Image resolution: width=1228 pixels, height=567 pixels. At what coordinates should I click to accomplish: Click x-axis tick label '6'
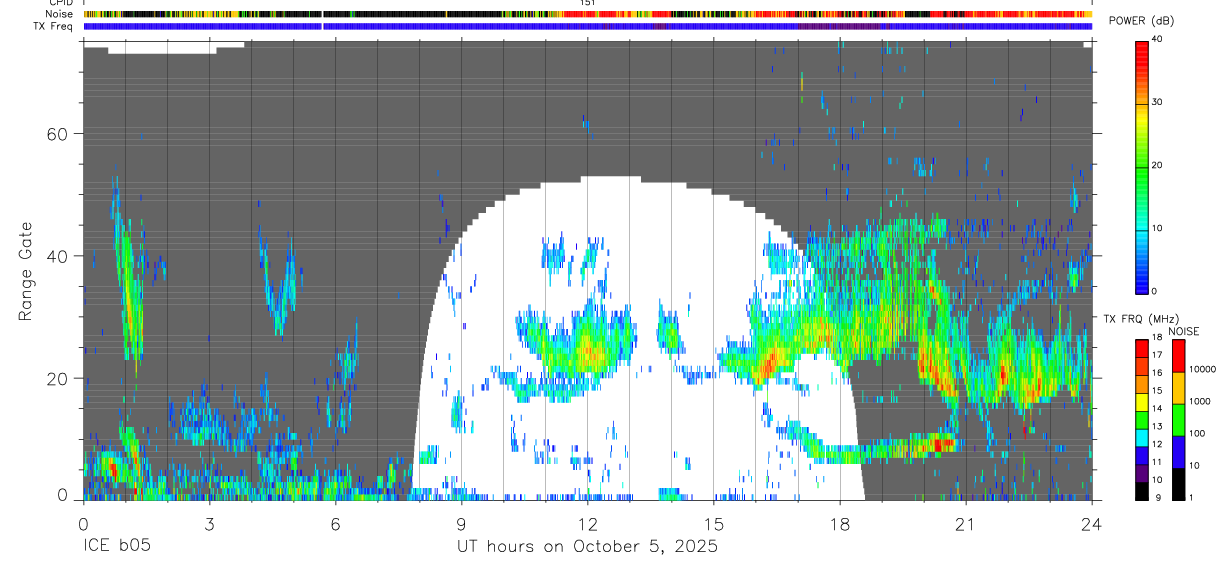point(335,523)
